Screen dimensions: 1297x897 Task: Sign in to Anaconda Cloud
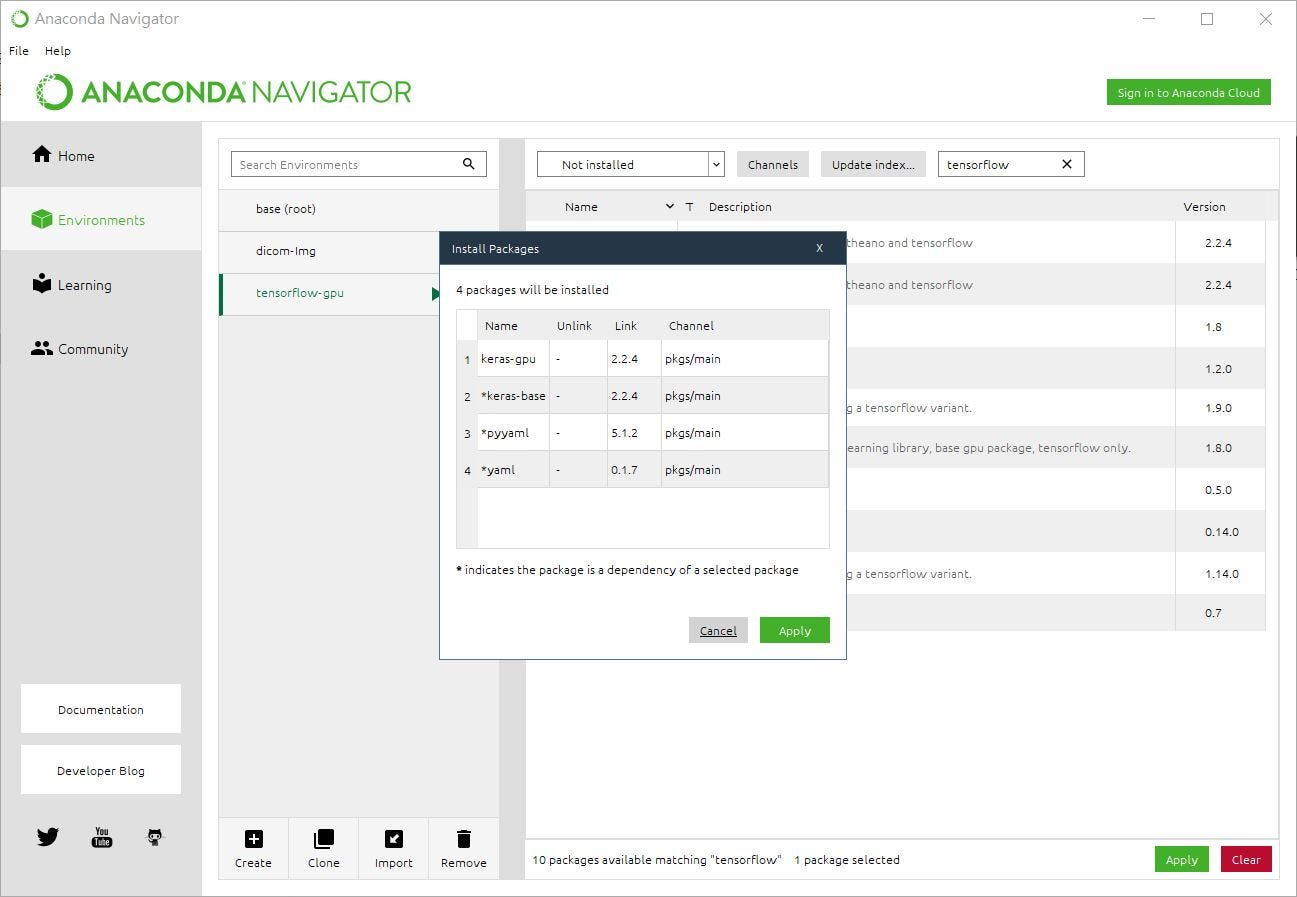coord(1188,92)
